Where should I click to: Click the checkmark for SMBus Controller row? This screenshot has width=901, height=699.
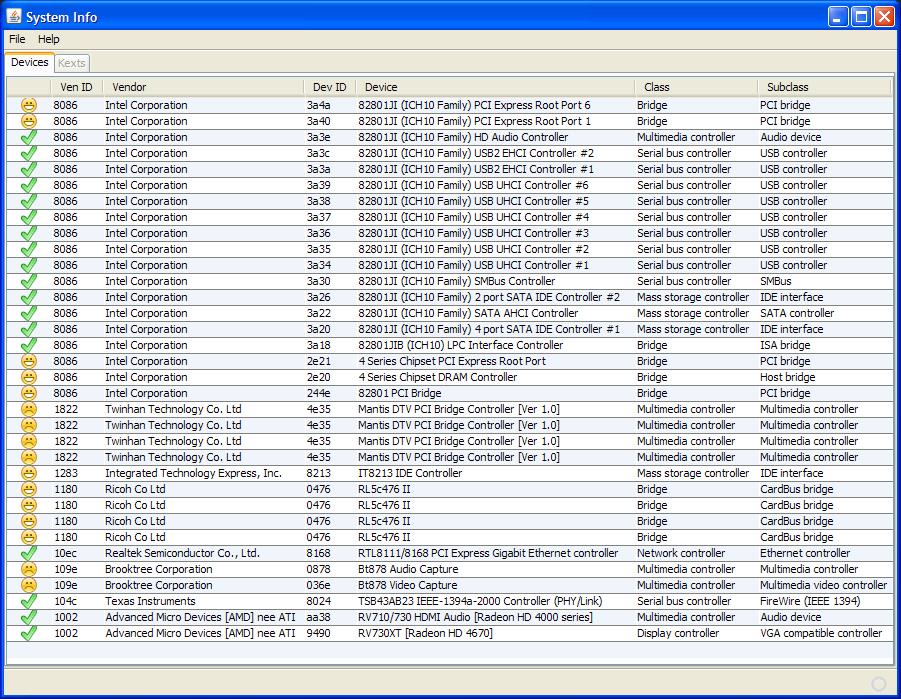pyautogui.click(x=29, y=281)
